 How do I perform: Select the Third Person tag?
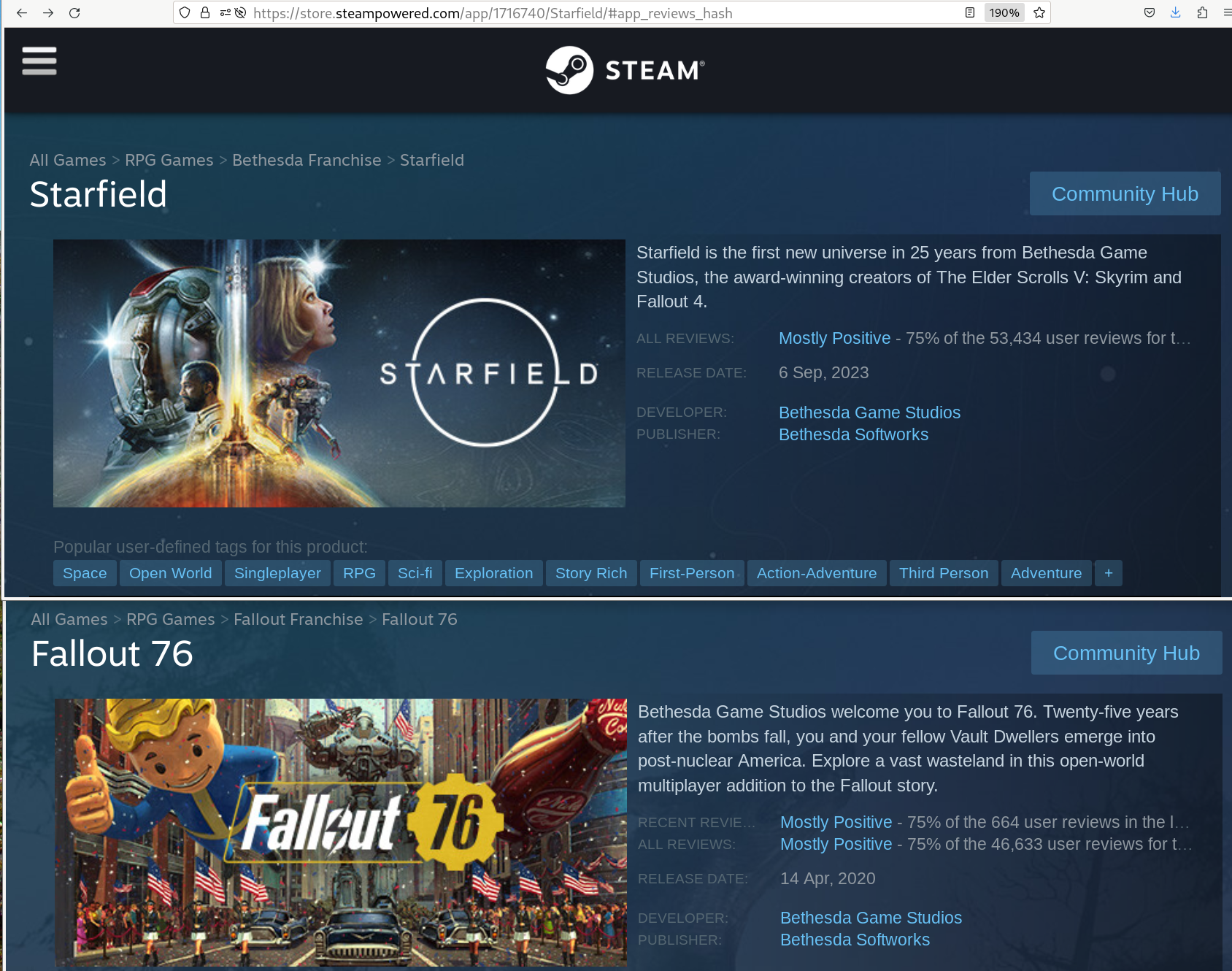point(944,573)
